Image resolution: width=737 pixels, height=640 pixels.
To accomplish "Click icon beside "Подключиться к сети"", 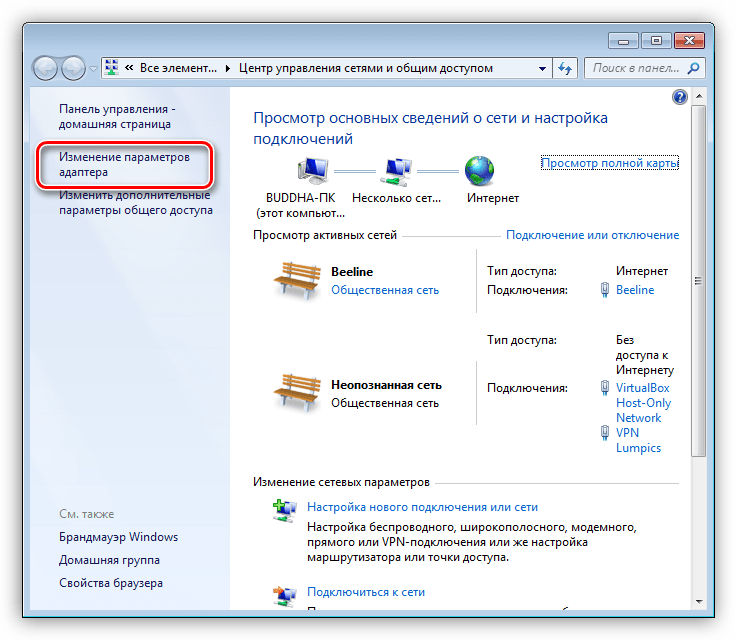I will pos(284,596).
